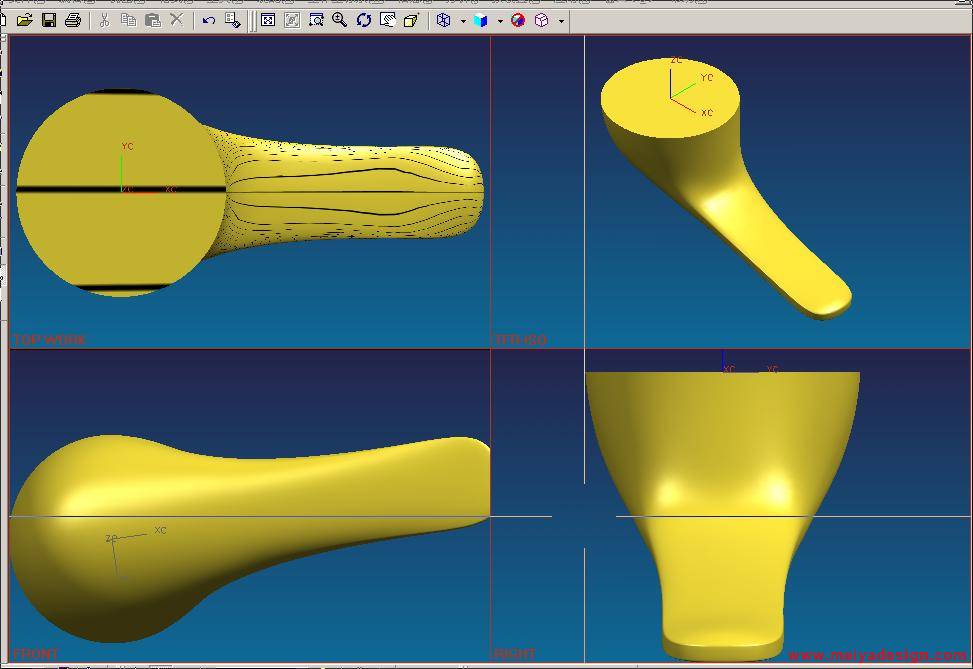Click the wireframe cube display icon

click(444, 20)
